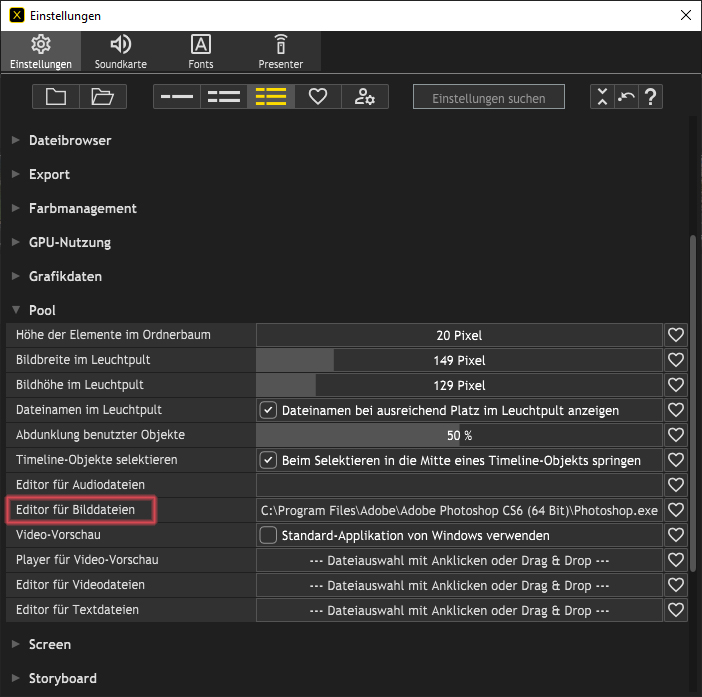
Task: Click the user settings gear icon
Action: [364, 97]
